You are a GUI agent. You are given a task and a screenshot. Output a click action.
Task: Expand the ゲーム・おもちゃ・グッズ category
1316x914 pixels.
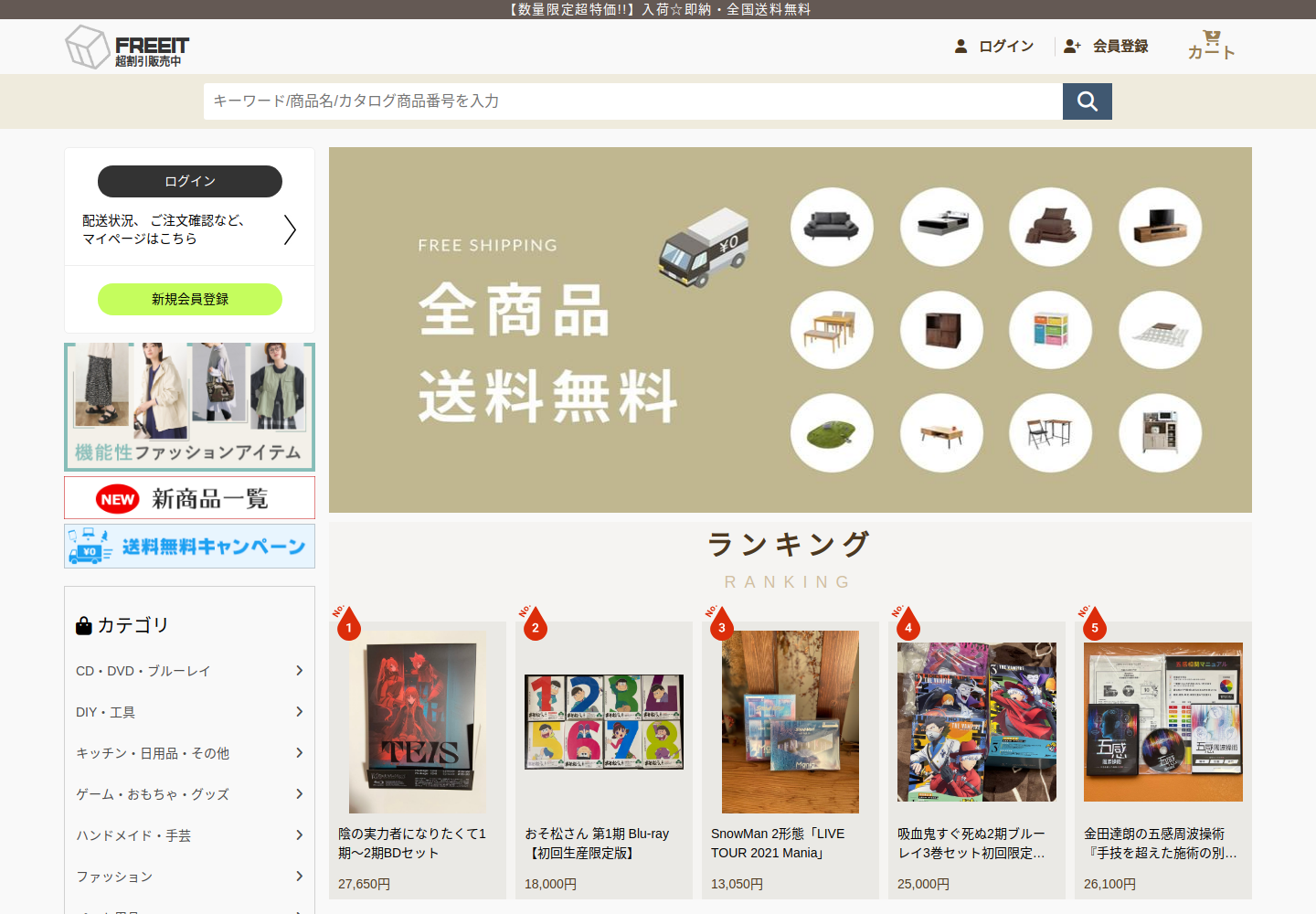pyautogui.click(x=189, y=794)
